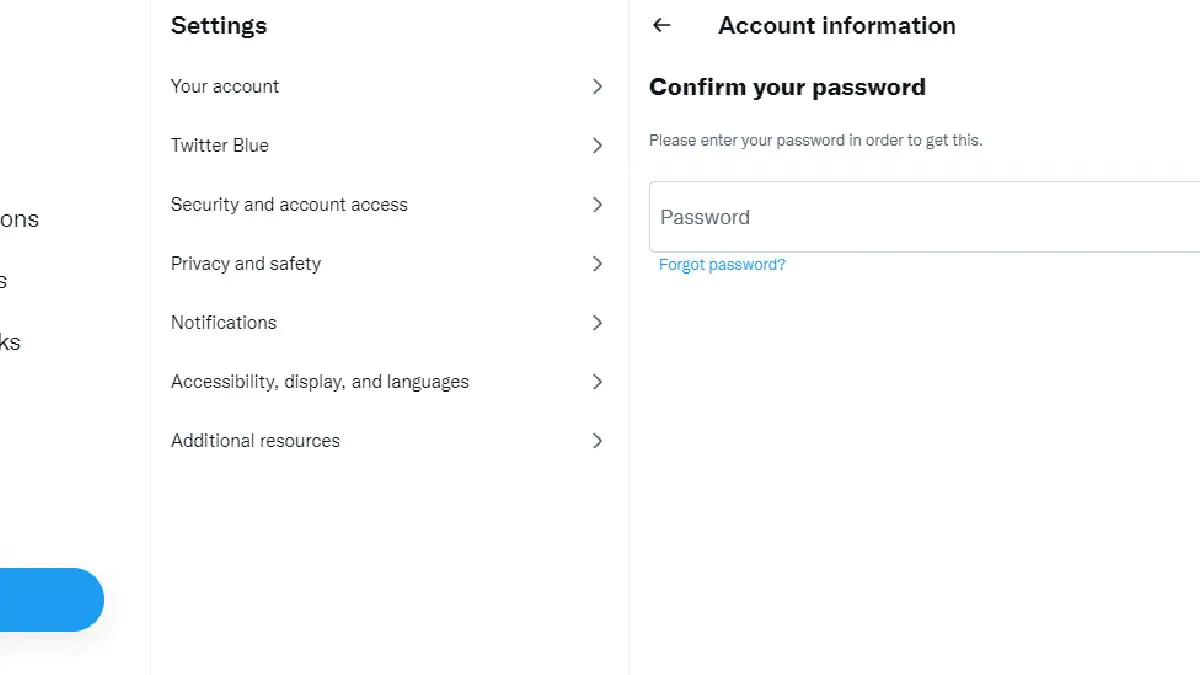The image size is (1200, 675).
Task: Choose Privacy and safety label
Action: point(246,264)
